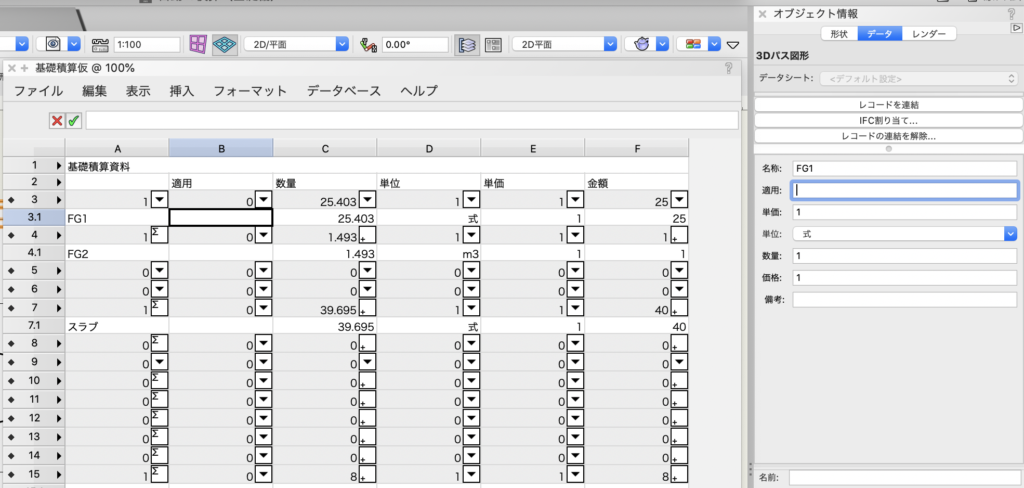The image size is (1024, 488).
Task: Click the レコードを連結 button
Action: 887,104
